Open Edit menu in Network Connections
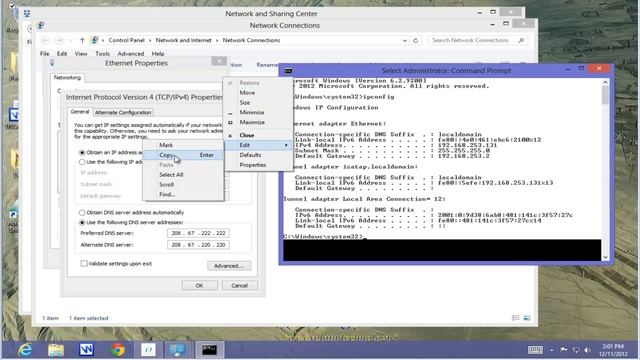640x360 pixels. 62,53
